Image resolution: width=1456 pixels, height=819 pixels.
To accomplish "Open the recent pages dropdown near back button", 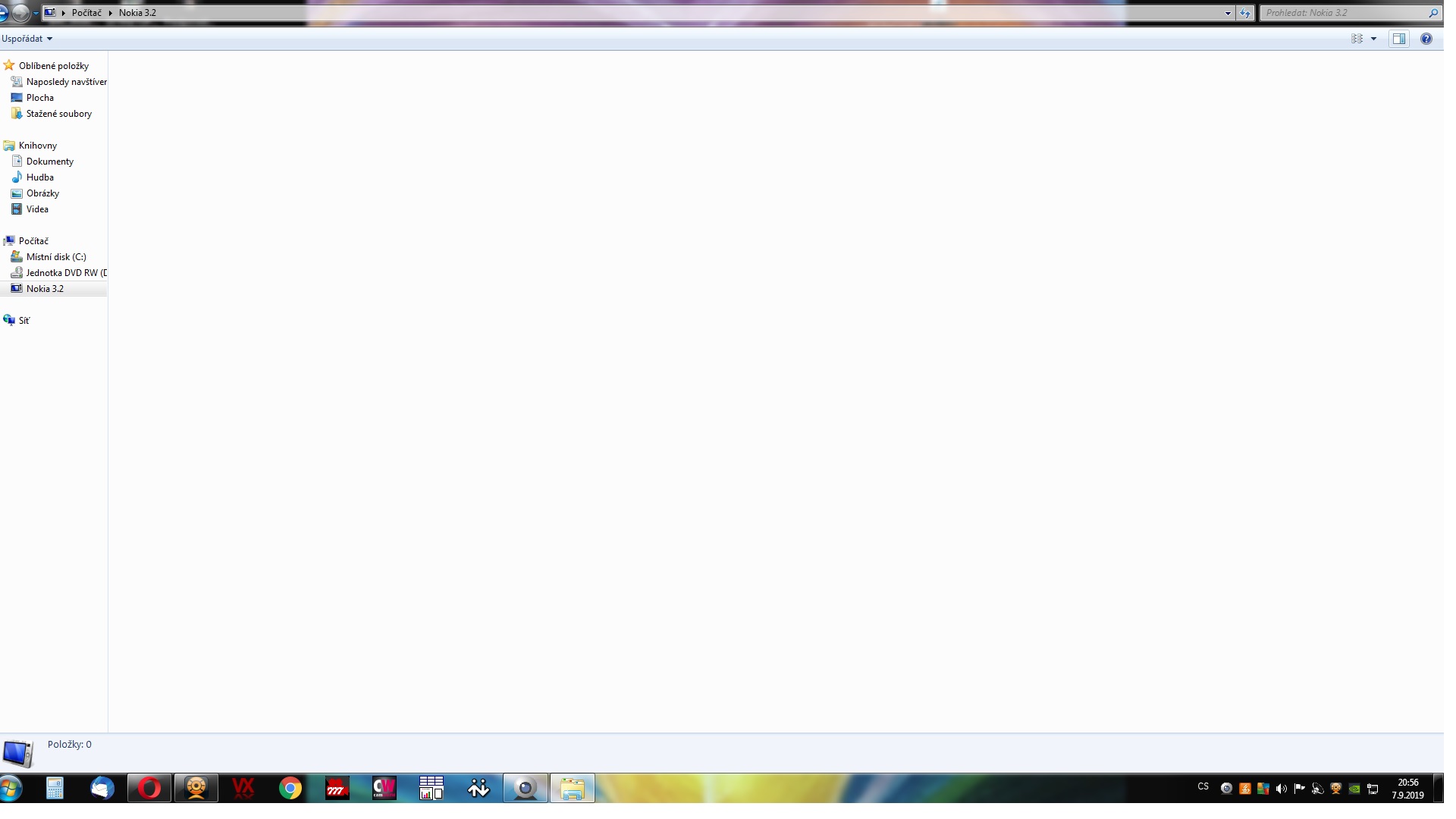I will (x=36, y=13).
